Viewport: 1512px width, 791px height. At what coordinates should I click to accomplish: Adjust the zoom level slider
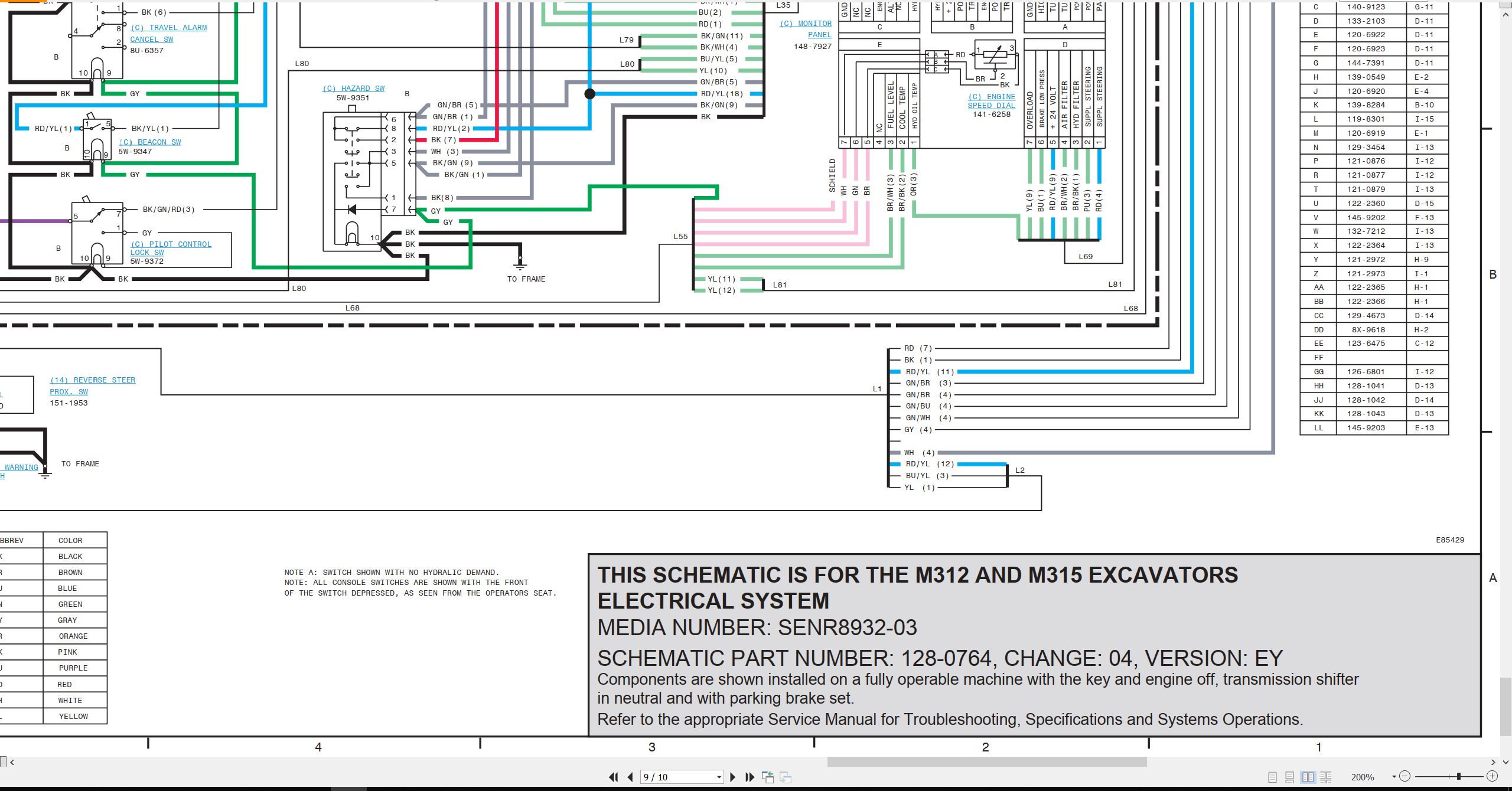tap(1459, 776)
